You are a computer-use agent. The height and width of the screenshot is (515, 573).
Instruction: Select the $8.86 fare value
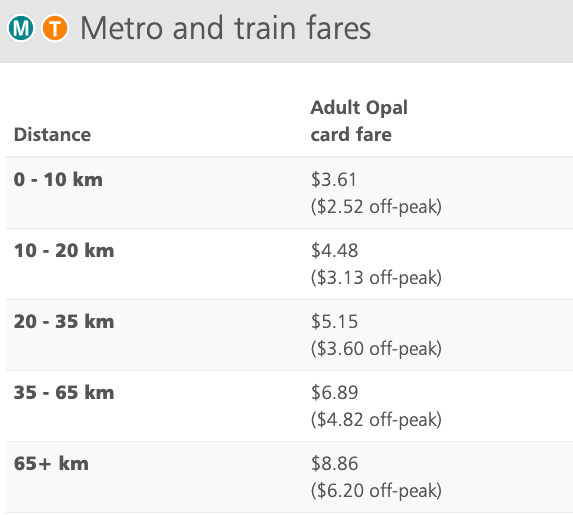(x=334, y=463)
